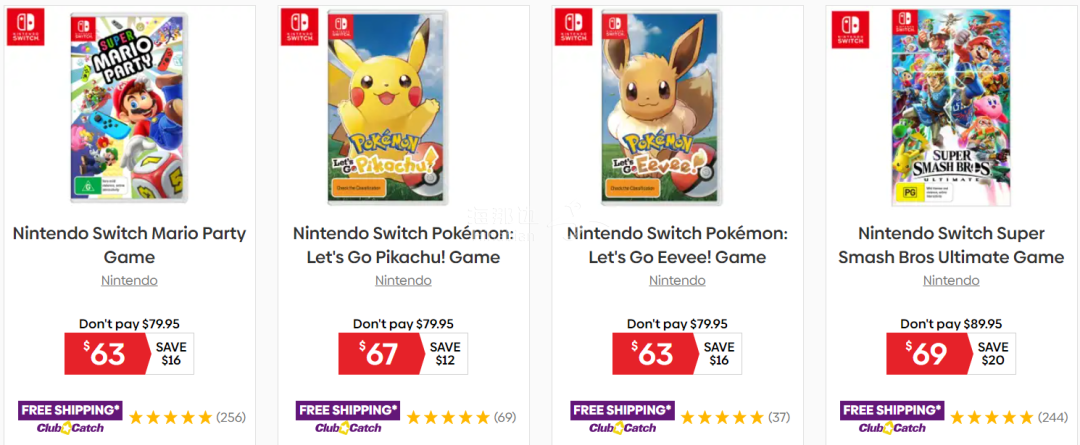Click Nintendo Switch badge on Mario Party card
Screen dimensions: 1080x445
click(25, 27)
